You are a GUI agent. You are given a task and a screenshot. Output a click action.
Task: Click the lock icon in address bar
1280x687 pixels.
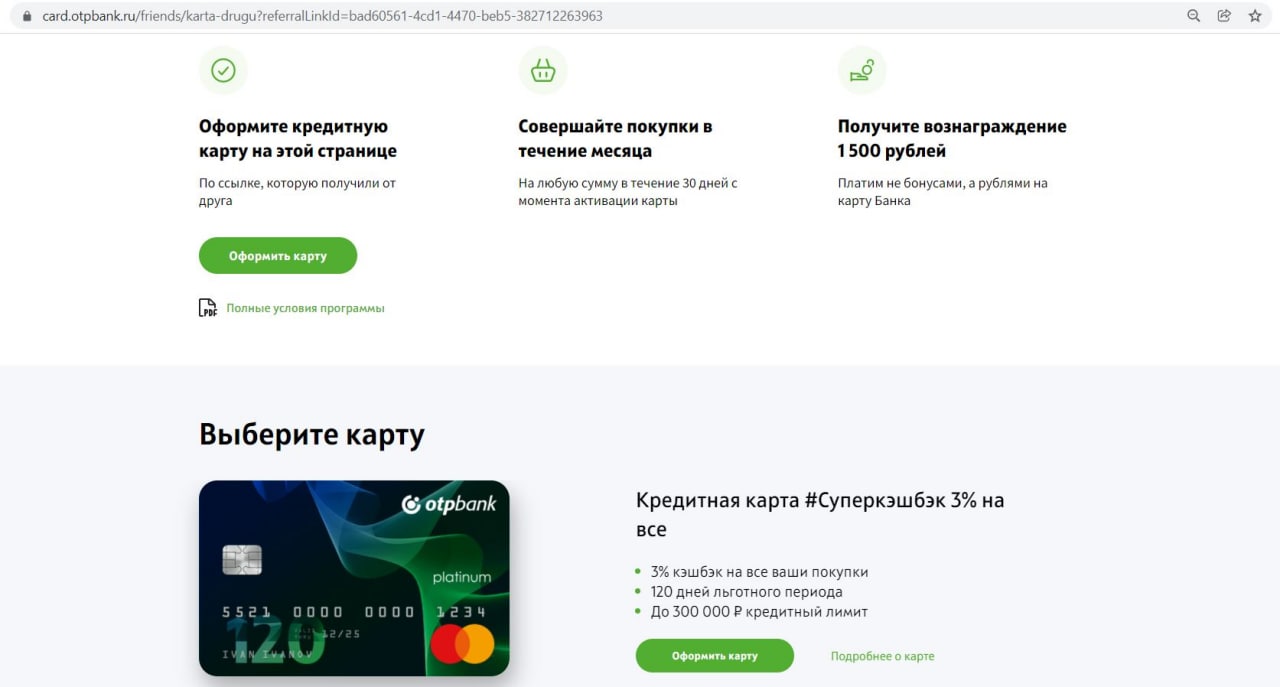click(27, 16)
